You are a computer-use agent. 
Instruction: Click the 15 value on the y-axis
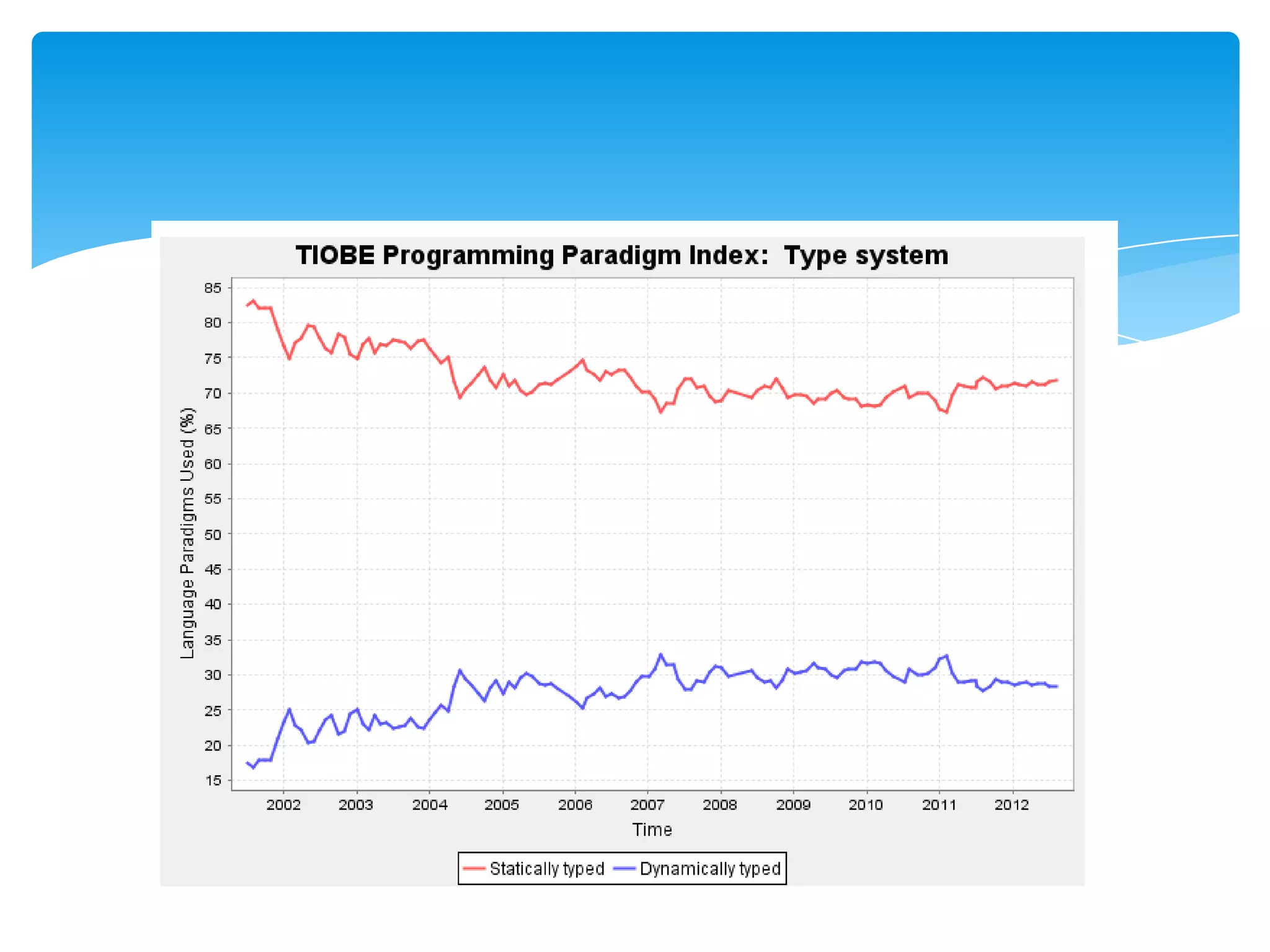[213, 780]
